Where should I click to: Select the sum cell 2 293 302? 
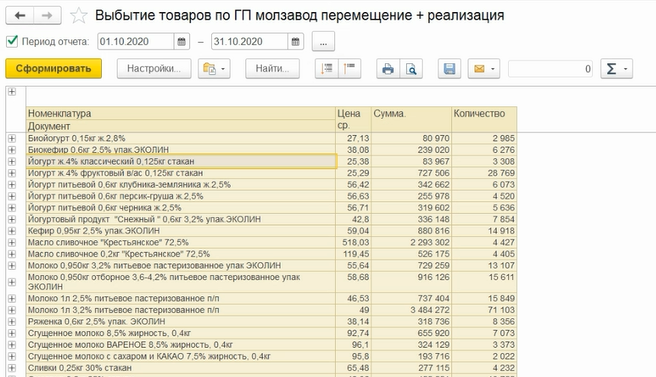(411, 242)
